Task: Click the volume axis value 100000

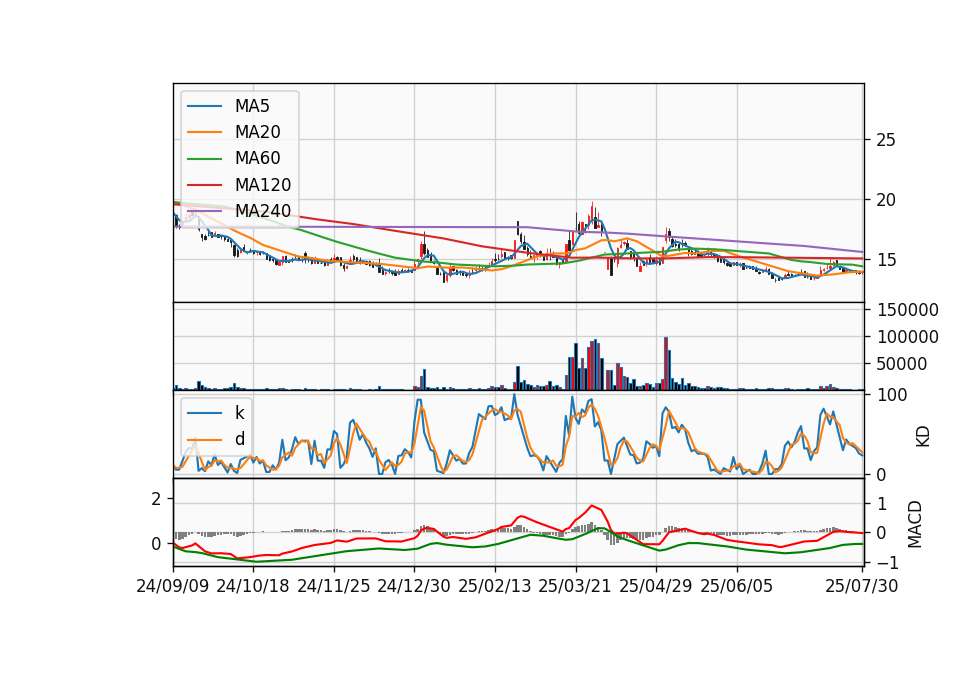Action: point(908,337)
